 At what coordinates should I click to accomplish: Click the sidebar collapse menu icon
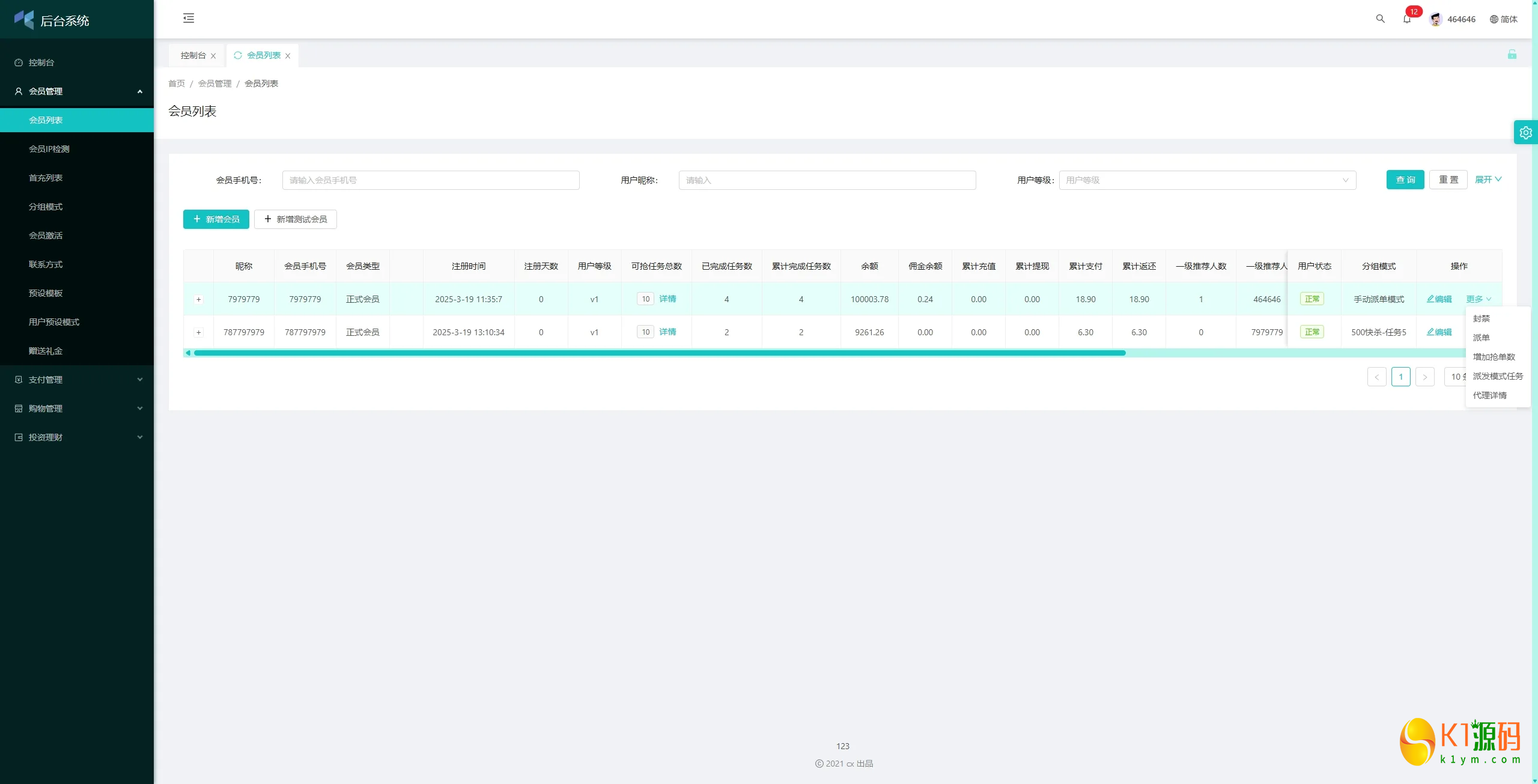point(189,18)
